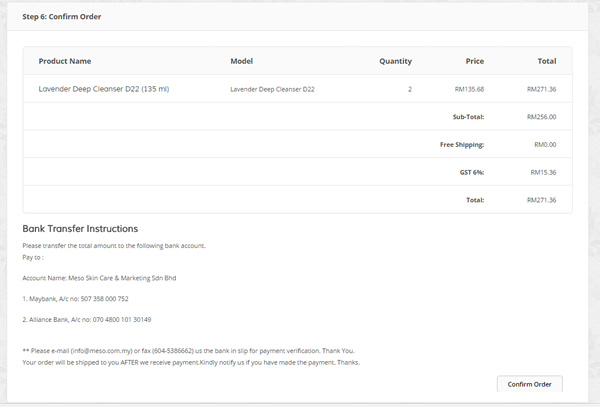Click the Price column header
600x407 pixels.
(474, 61)
